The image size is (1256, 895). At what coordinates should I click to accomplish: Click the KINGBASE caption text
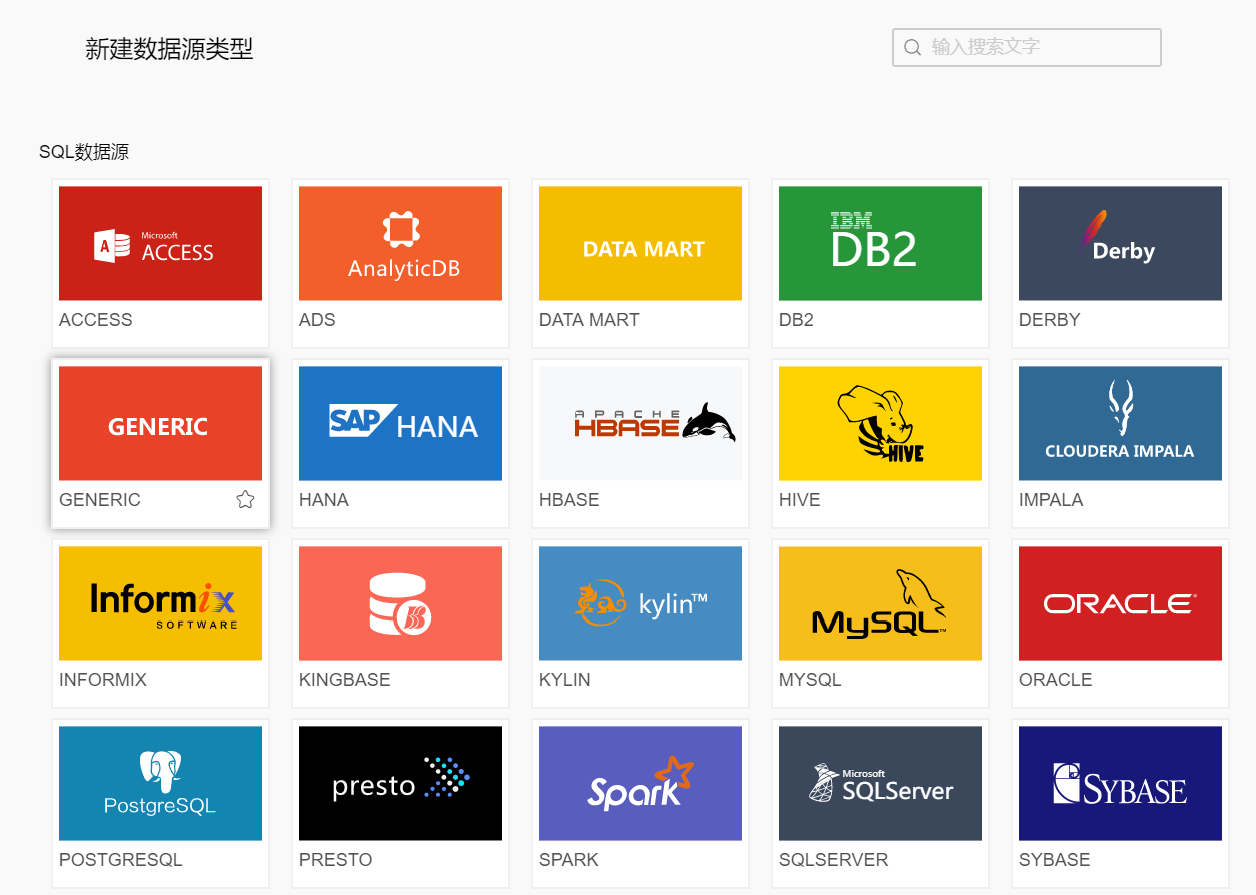pos(345,680)
